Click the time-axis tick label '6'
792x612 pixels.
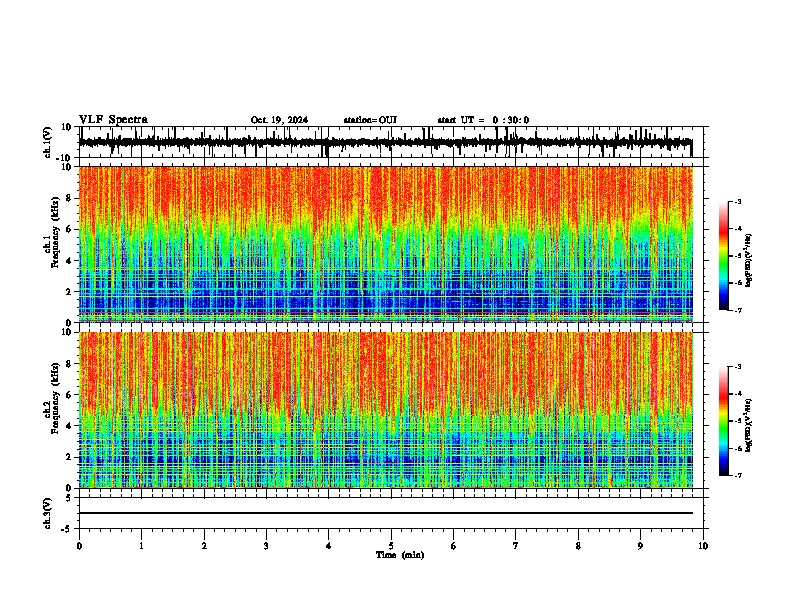coord(453,546)
